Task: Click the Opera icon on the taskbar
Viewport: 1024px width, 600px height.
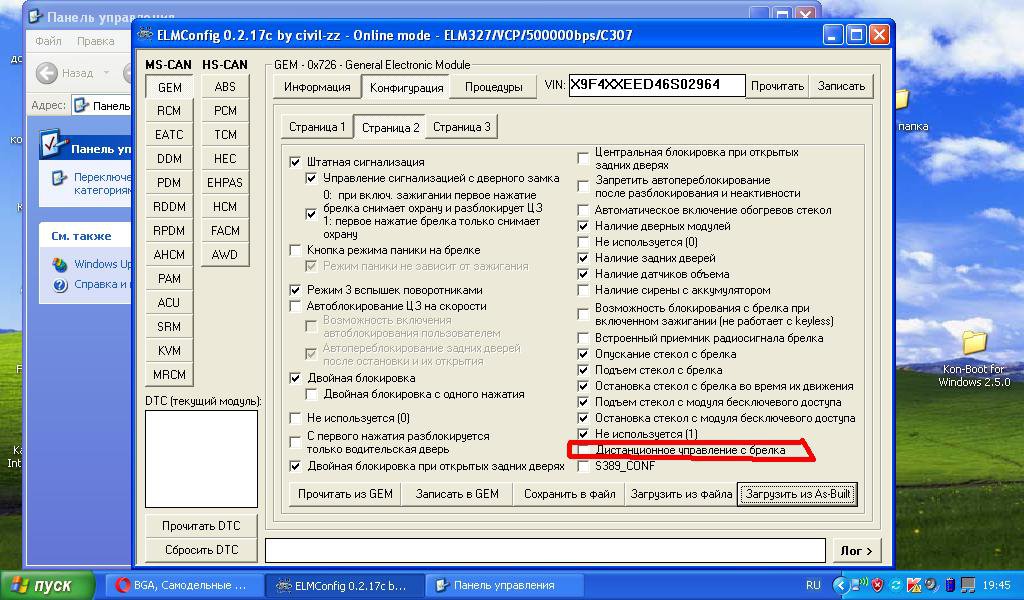Action: point(122,585)
